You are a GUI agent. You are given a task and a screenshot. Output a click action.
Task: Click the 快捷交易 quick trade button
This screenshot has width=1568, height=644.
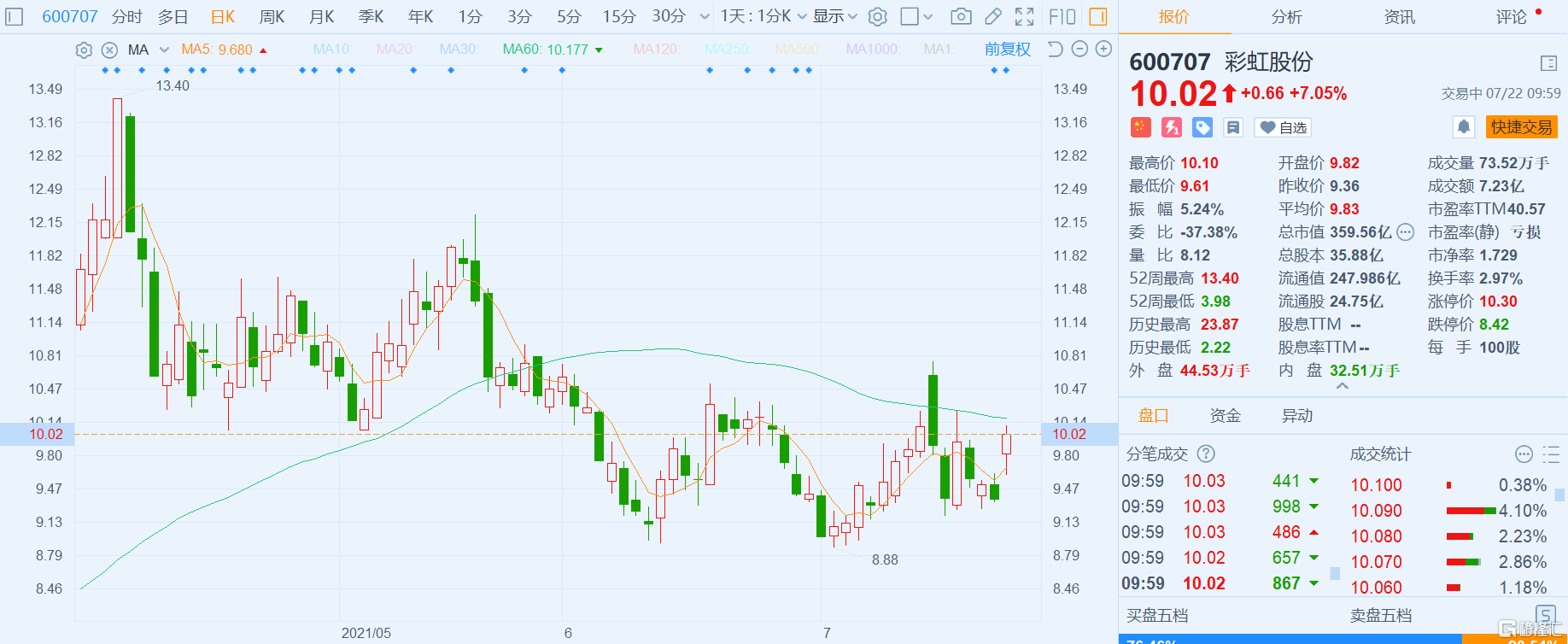coord(1521,127)
